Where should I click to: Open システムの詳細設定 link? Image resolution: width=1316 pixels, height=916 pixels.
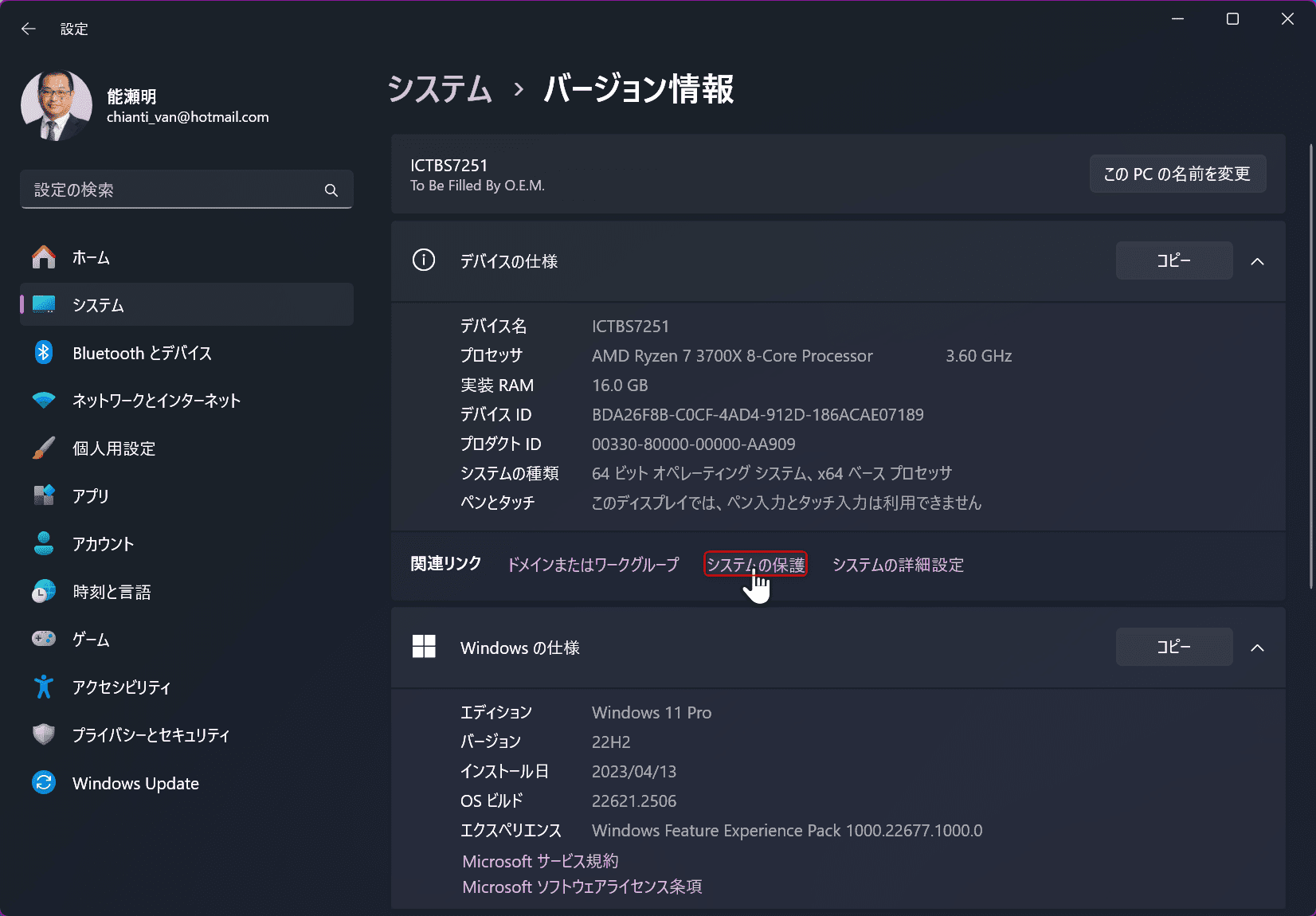[898, 565]
